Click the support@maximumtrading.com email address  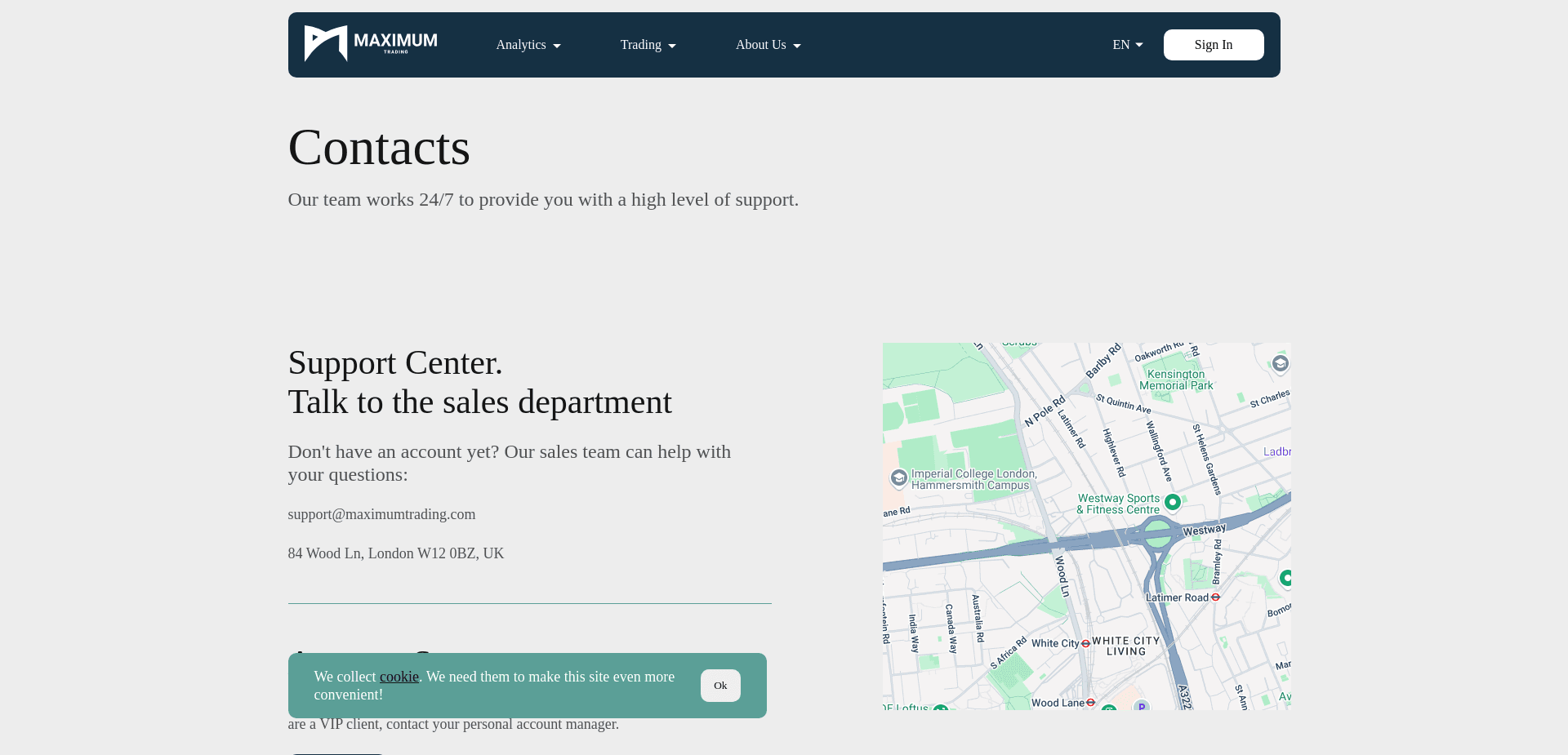coord(381,514)
